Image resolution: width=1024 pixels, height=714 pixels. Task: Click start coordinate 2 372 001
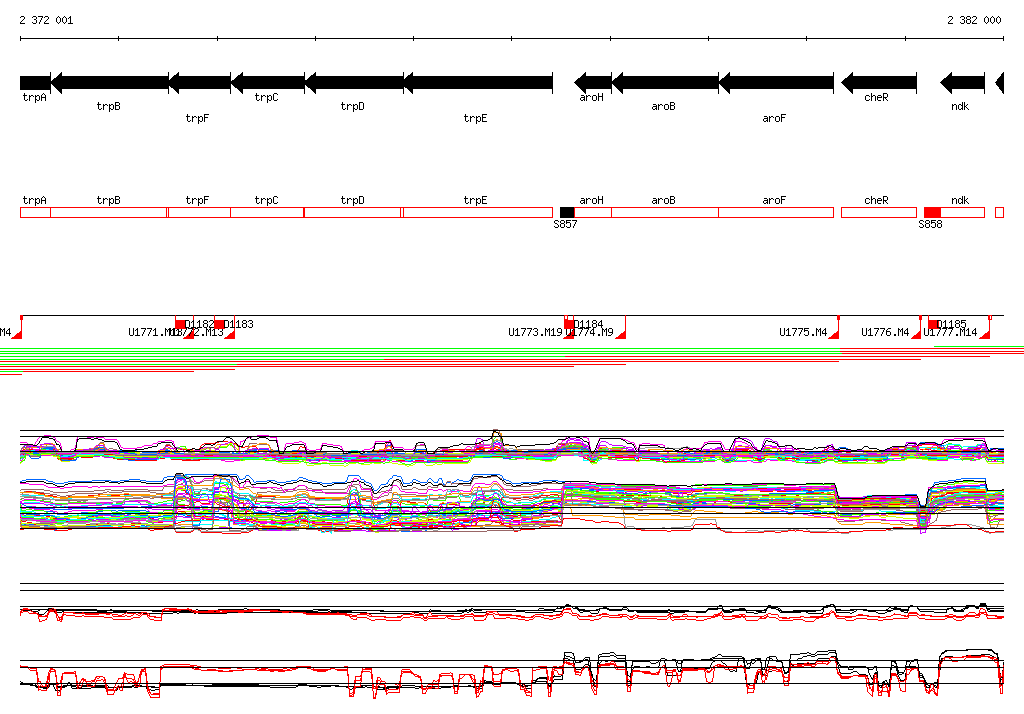tap(46, 20)
